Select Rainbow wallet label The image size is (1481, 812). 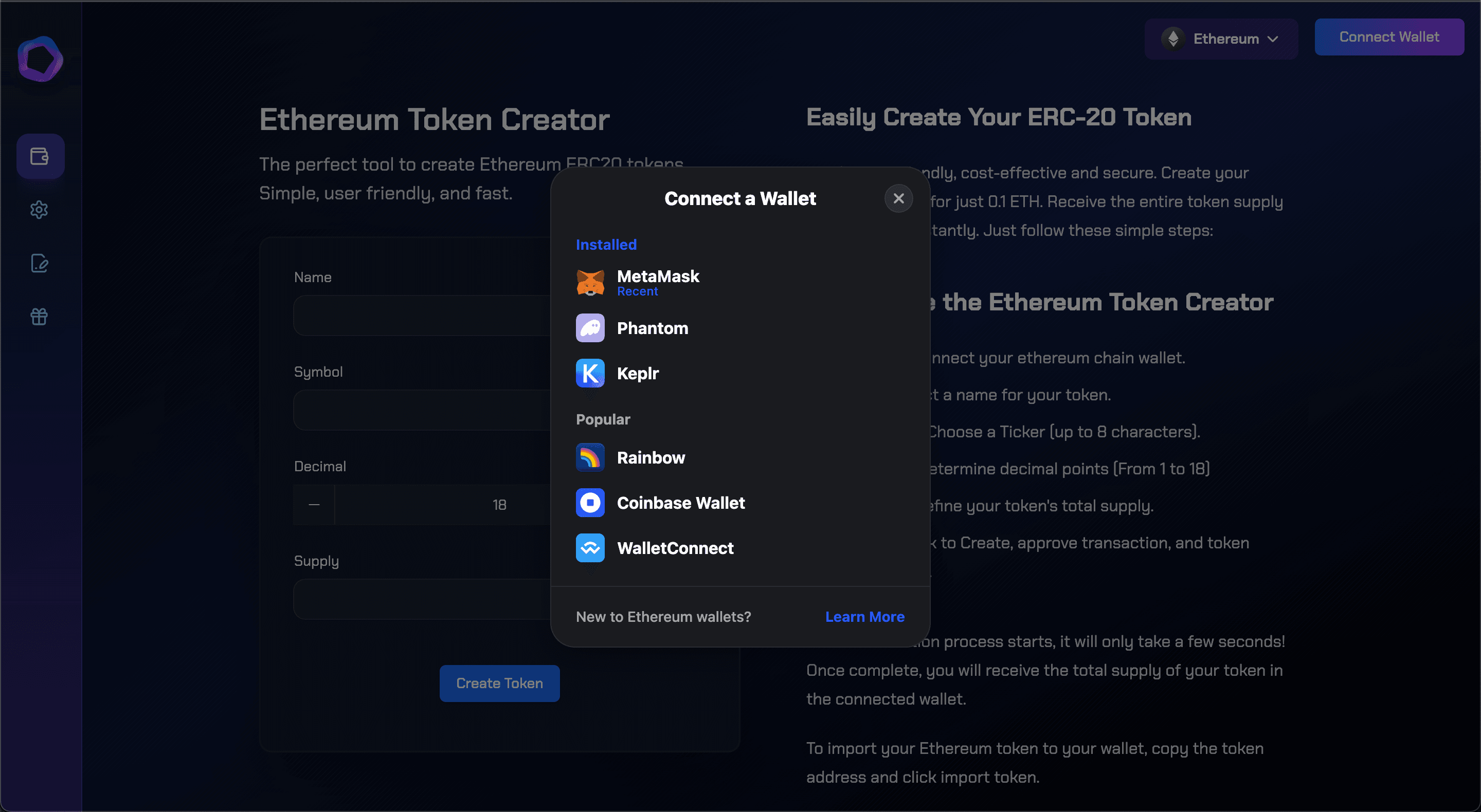(x=651, y=457)
